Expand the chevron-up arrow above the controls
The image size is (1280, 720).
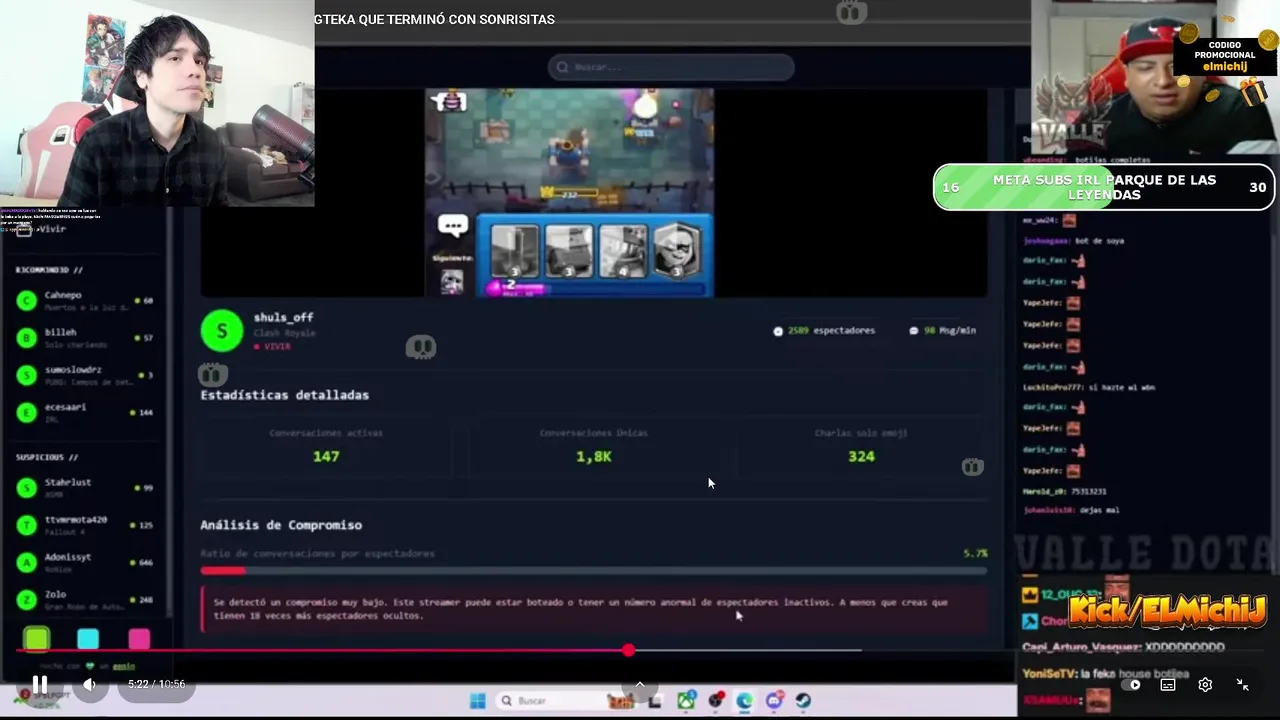point(640,685)
